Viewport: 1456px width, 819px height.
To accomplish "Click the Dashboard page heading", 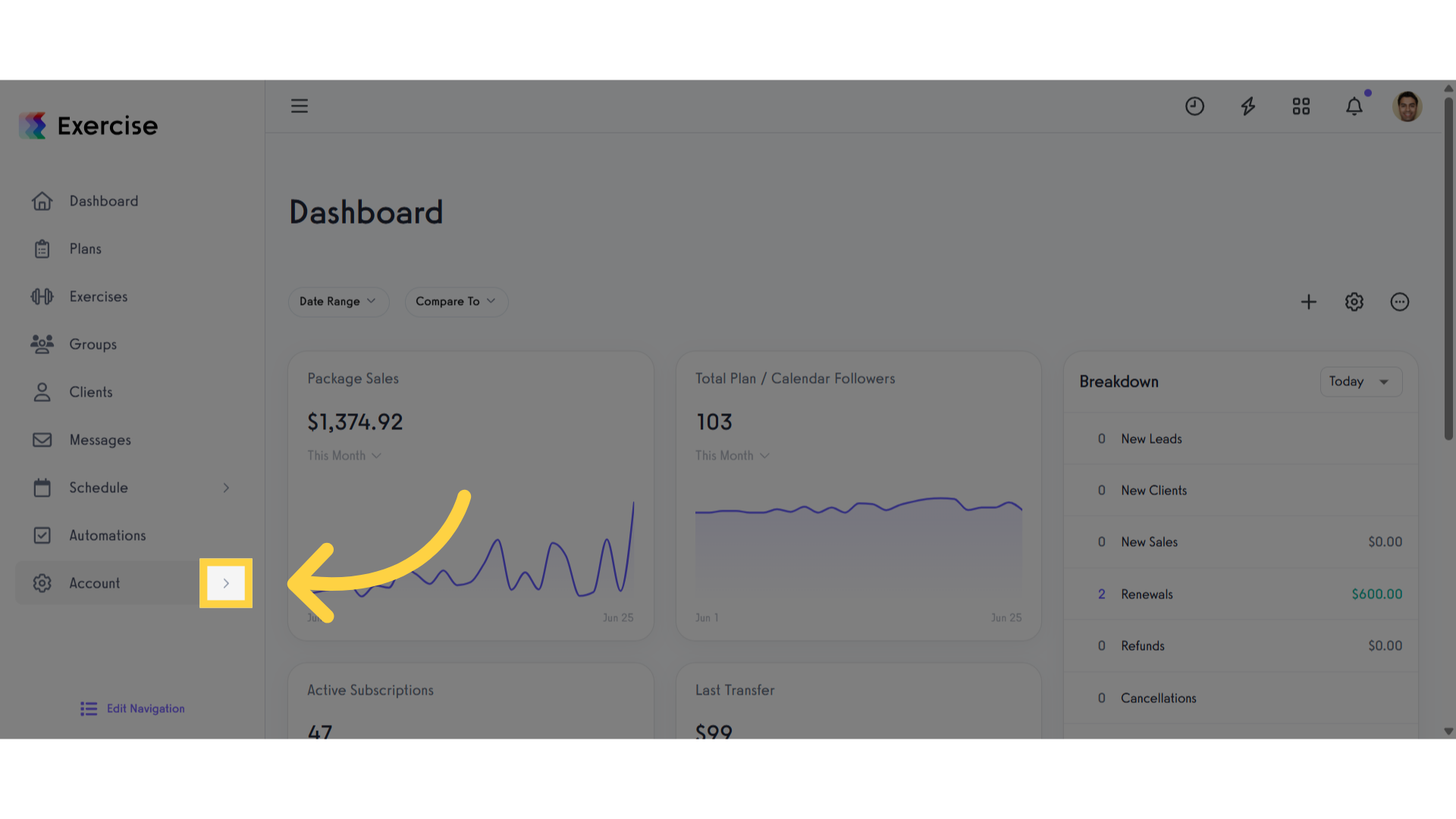I will [x=366, y=212].
